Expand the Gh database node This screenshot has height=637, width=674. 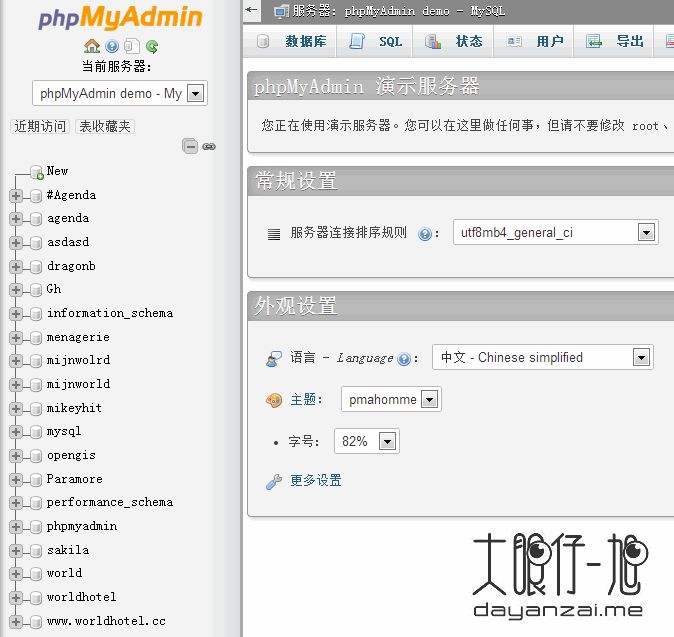[x=15, y=290]
